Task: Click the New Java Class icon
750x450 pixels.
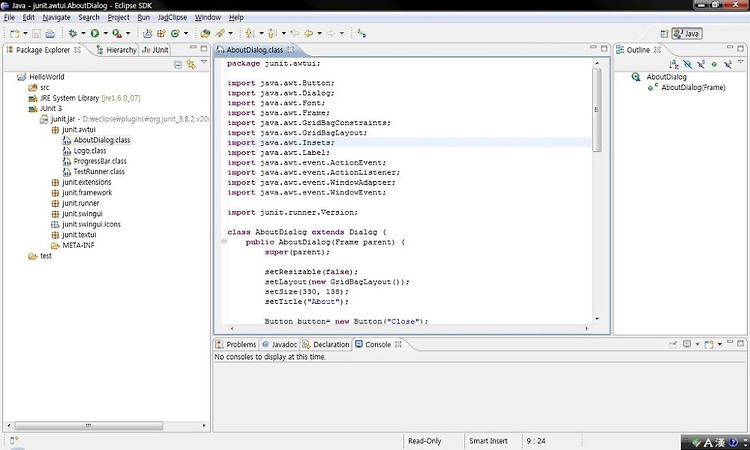Action: [x=175, y=33]
